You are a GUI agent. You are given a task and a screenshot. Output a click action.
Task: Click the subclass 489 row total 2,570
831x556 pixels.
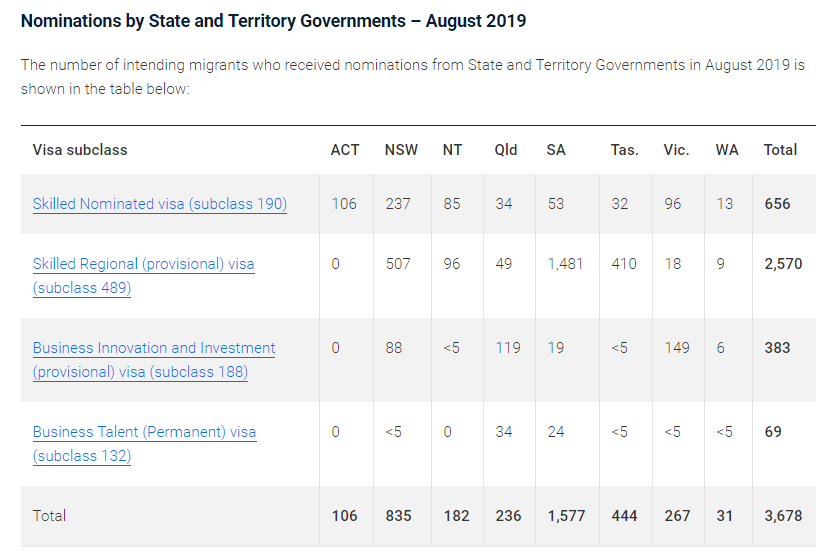point(783,264)
